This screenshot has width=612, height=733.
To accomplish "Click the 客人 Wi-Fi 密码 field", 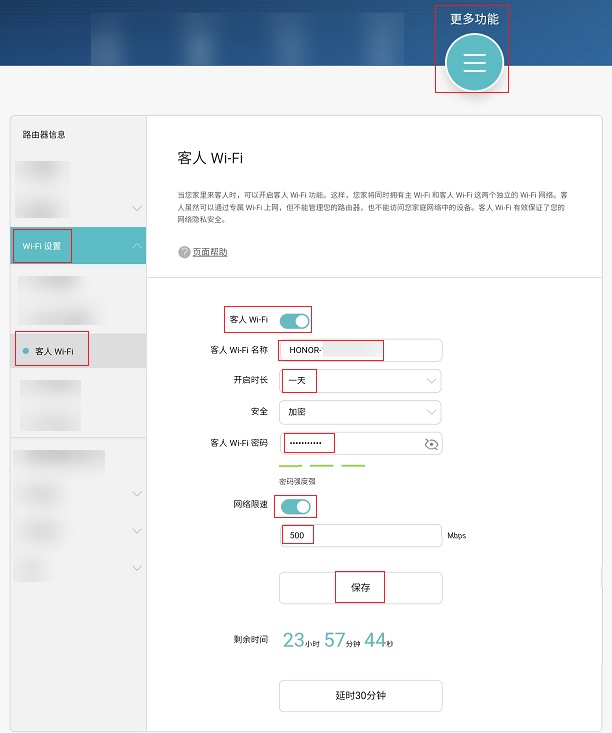I will (350, 443).
